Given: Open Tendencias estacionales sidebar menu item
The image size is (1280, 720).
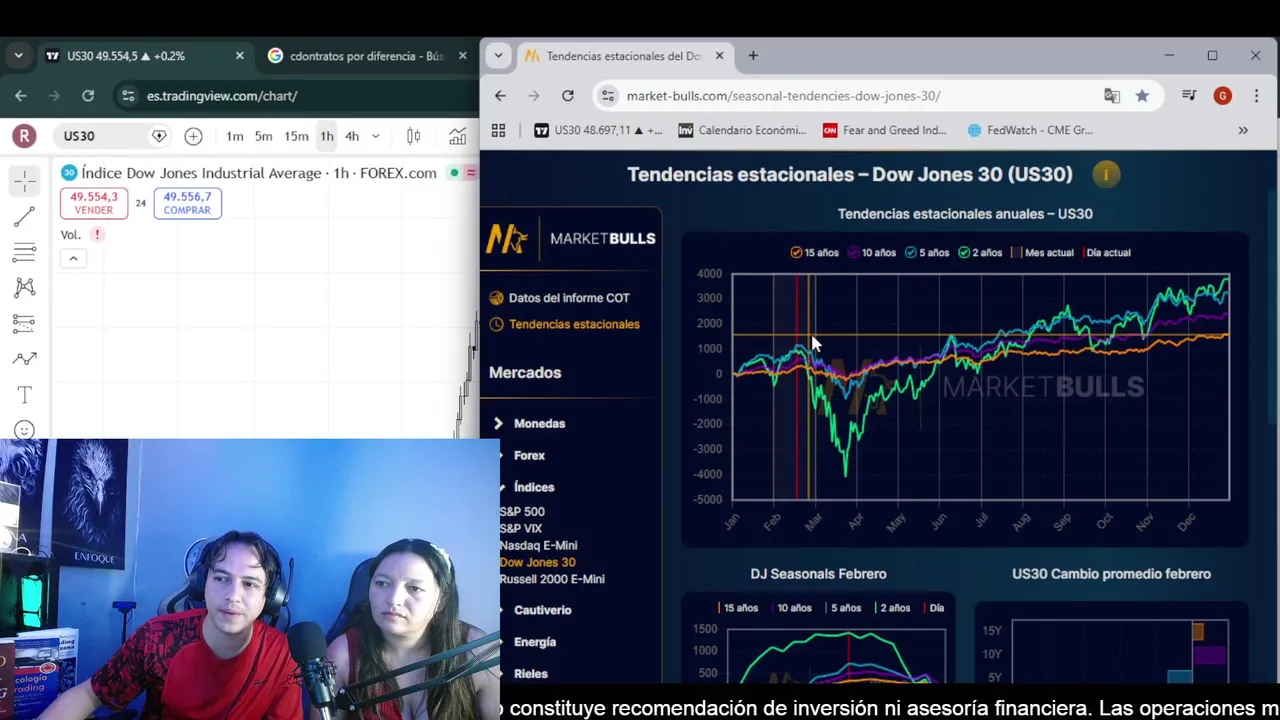Looking at the screenshot, I should click(x=565, y=324).
